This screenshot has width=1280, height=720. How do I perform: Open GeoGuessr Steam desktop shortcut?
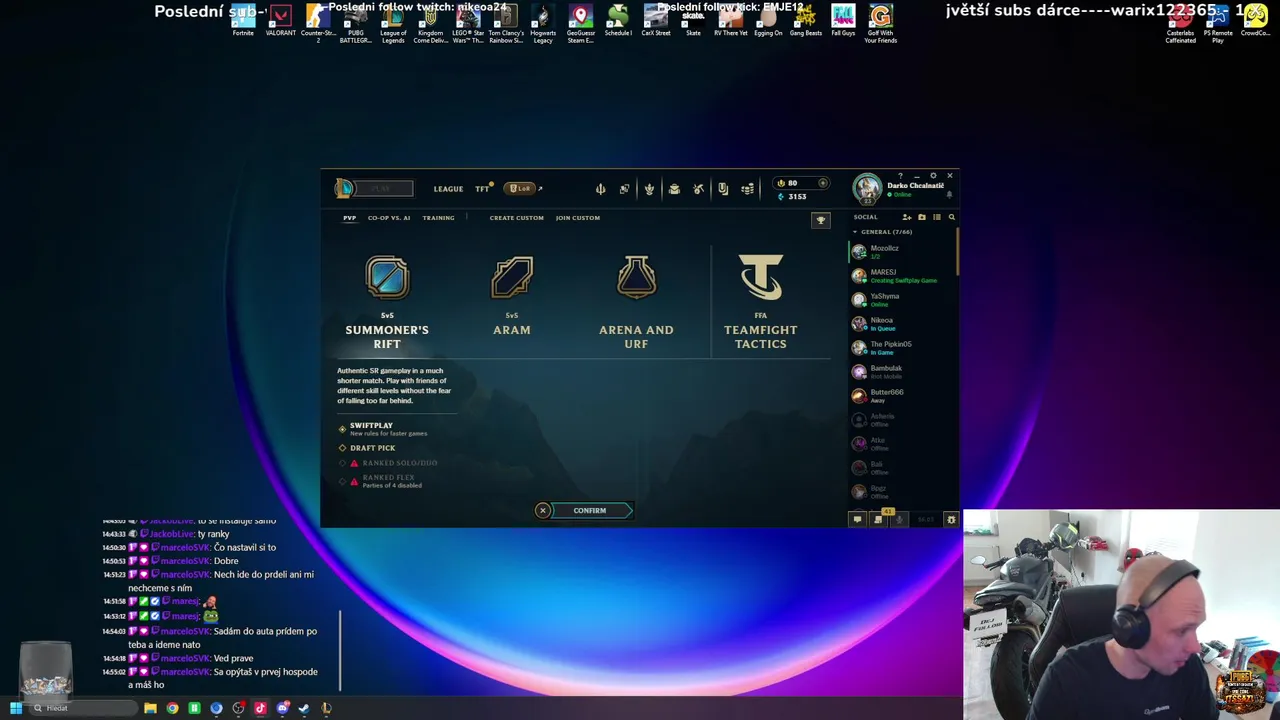tap(580, 24)
